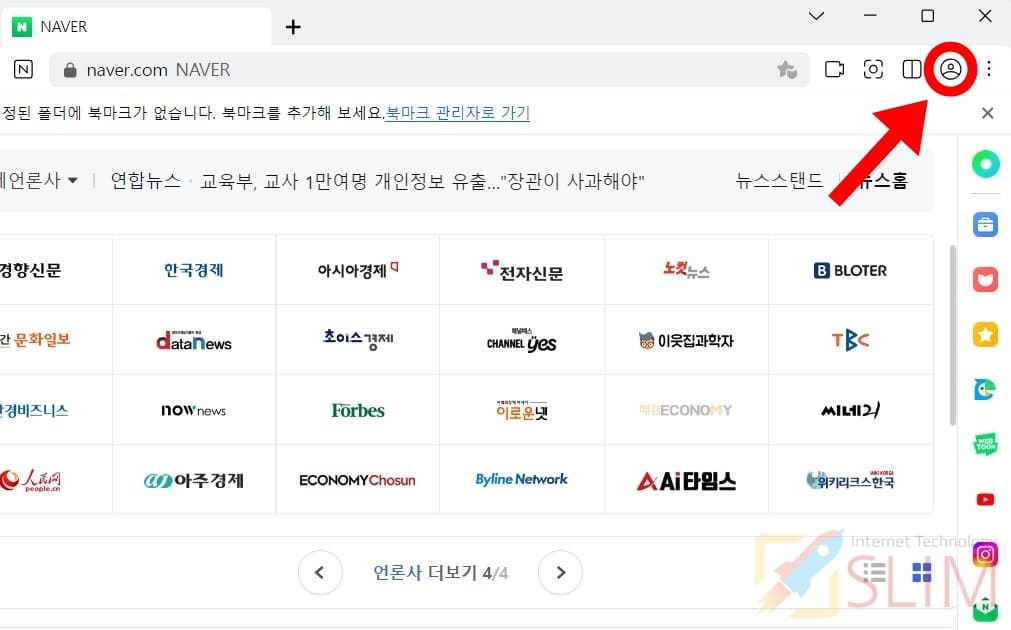Viewport: 1011px width, 630px height.
Task: Switch to grid view icon
Action: (922, 573)
